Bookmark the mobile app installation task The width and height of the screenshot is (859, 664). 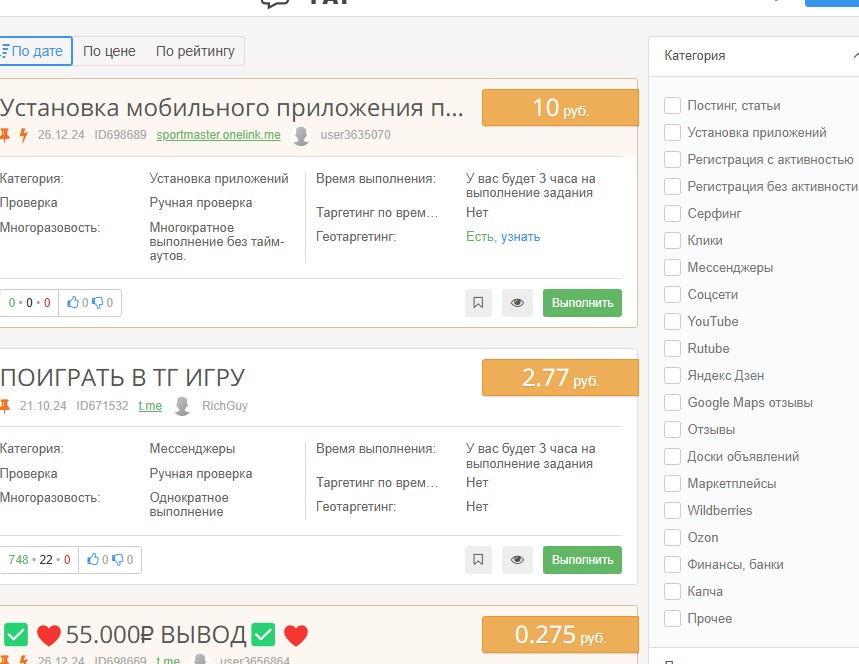[478, 303]
